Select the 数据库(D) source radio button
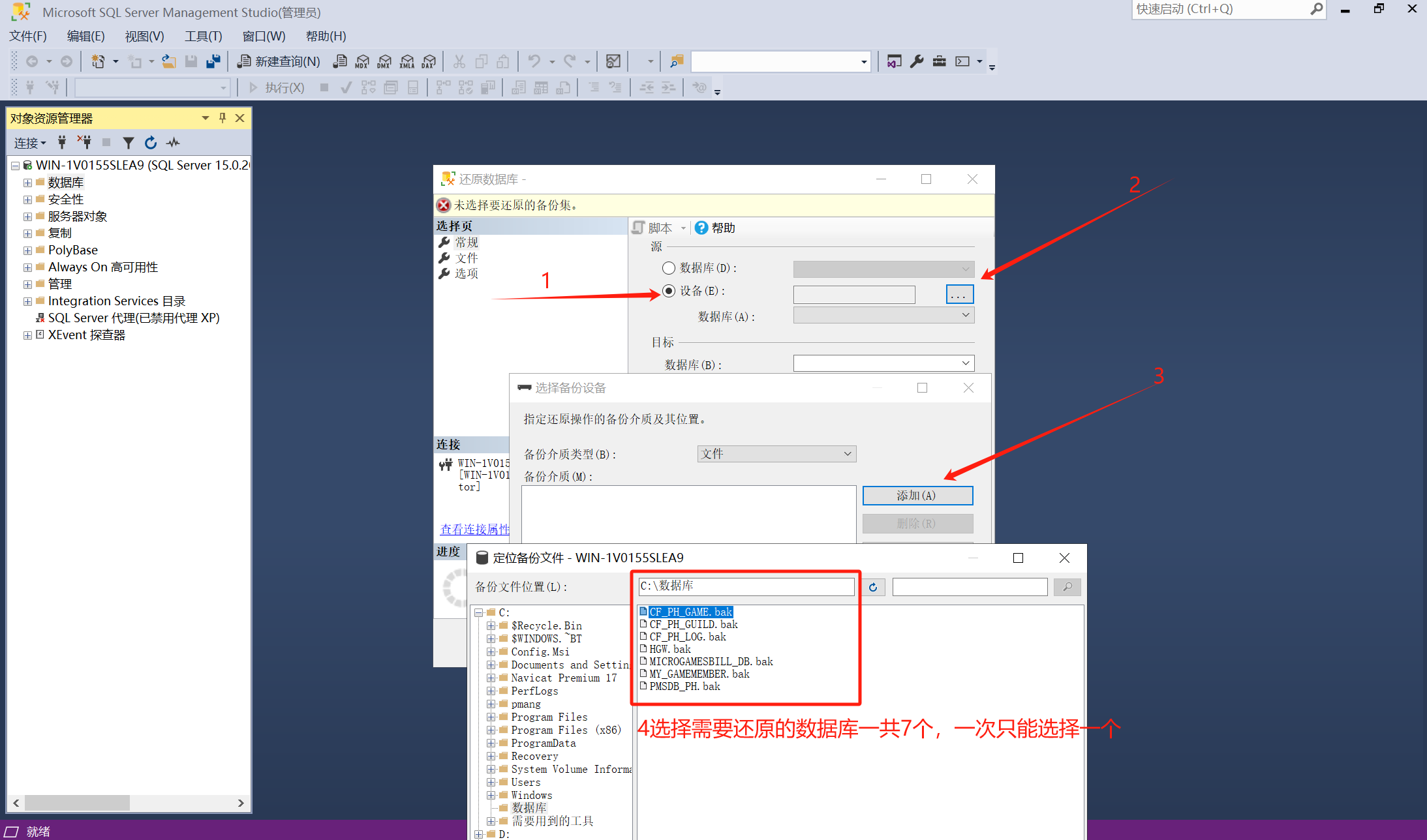The height and width of the screenshot is (840, 1427). 669,268
